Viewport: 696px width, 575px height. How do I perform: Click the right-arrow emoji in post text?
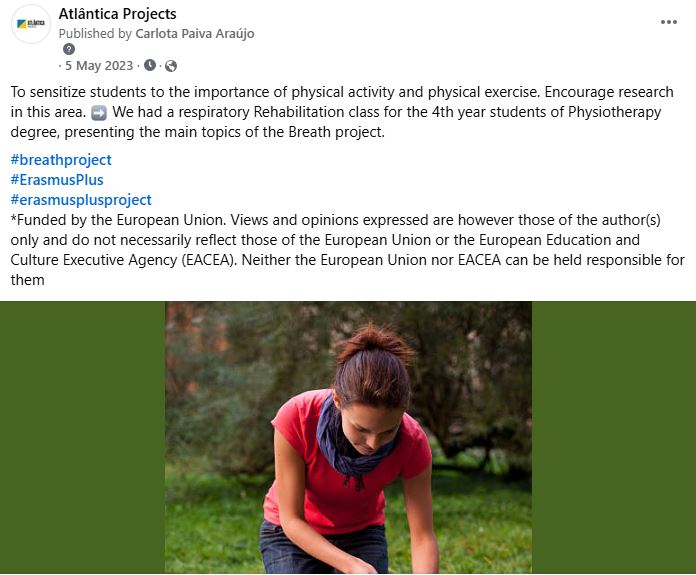click(99, 113)
